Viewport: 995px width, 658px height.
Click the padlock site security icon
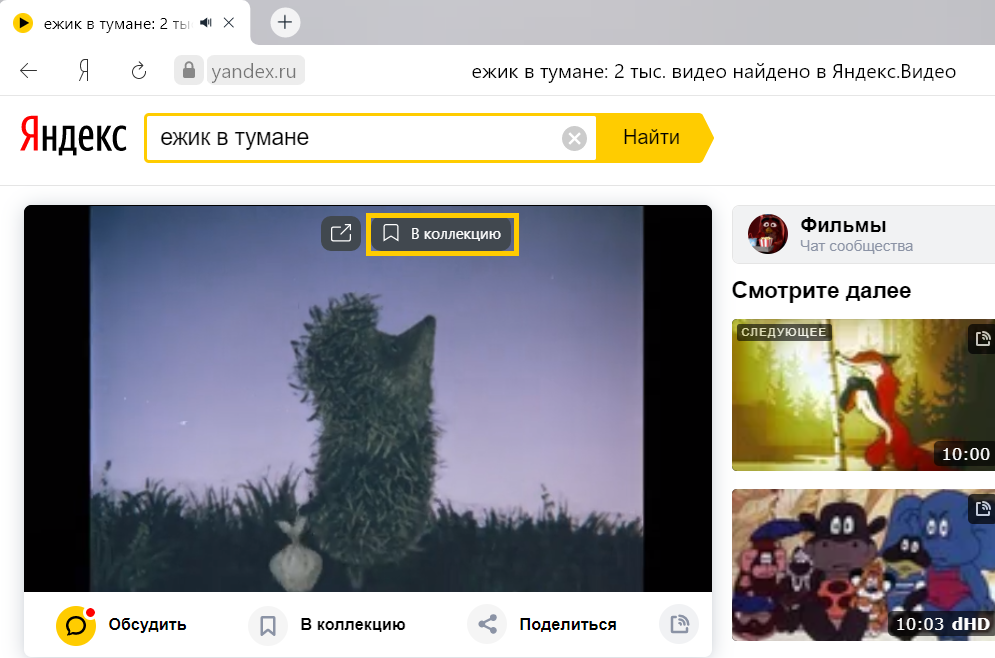point(188,70)
